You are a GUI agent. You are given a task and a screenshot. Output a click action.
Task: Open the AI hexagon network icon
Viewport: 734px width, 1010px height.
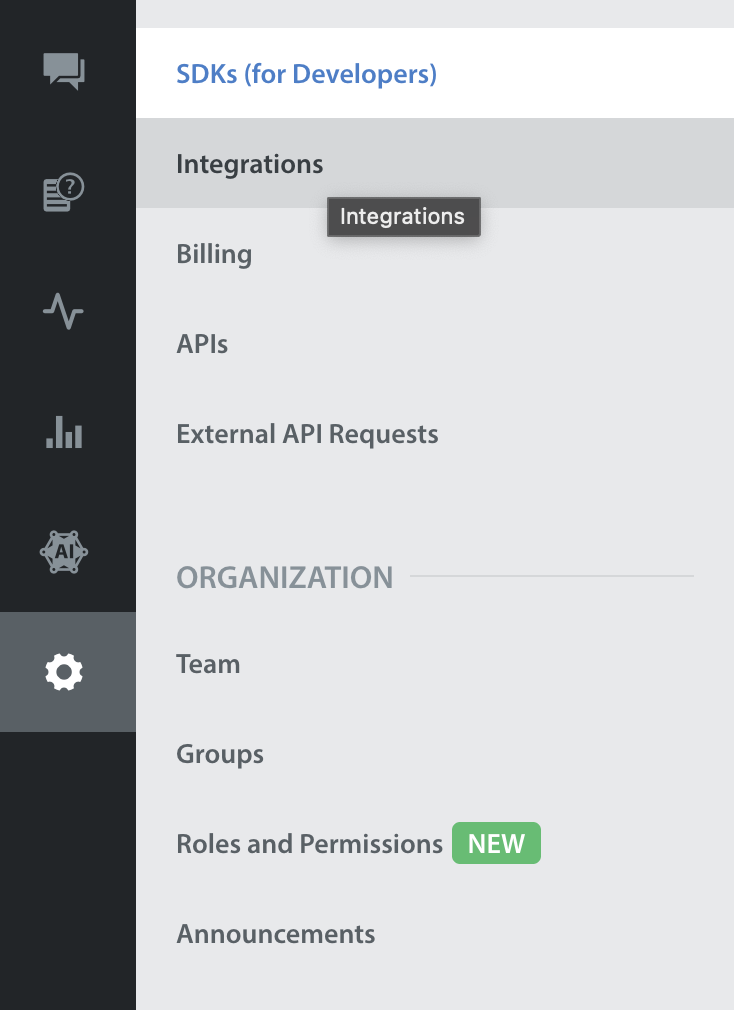(x=64, y=552)
